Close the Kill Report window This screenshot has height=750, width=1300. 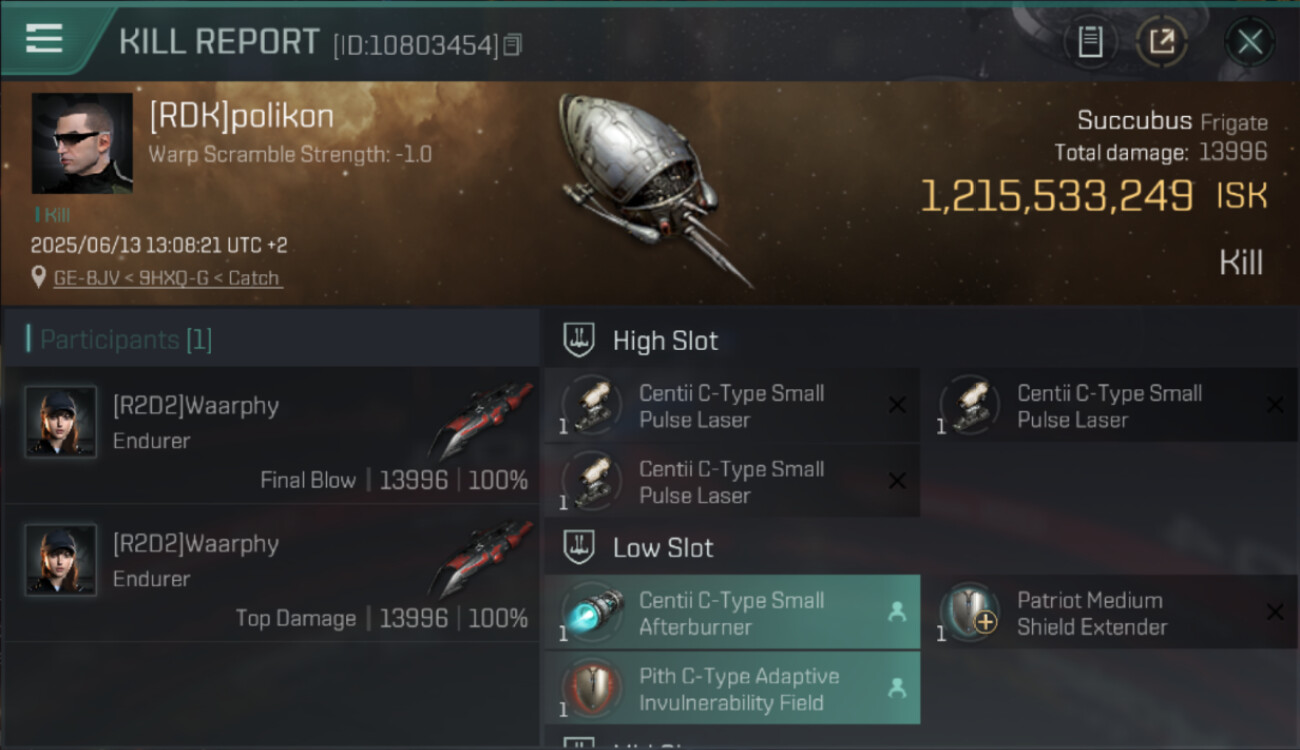click(1250, 41)
